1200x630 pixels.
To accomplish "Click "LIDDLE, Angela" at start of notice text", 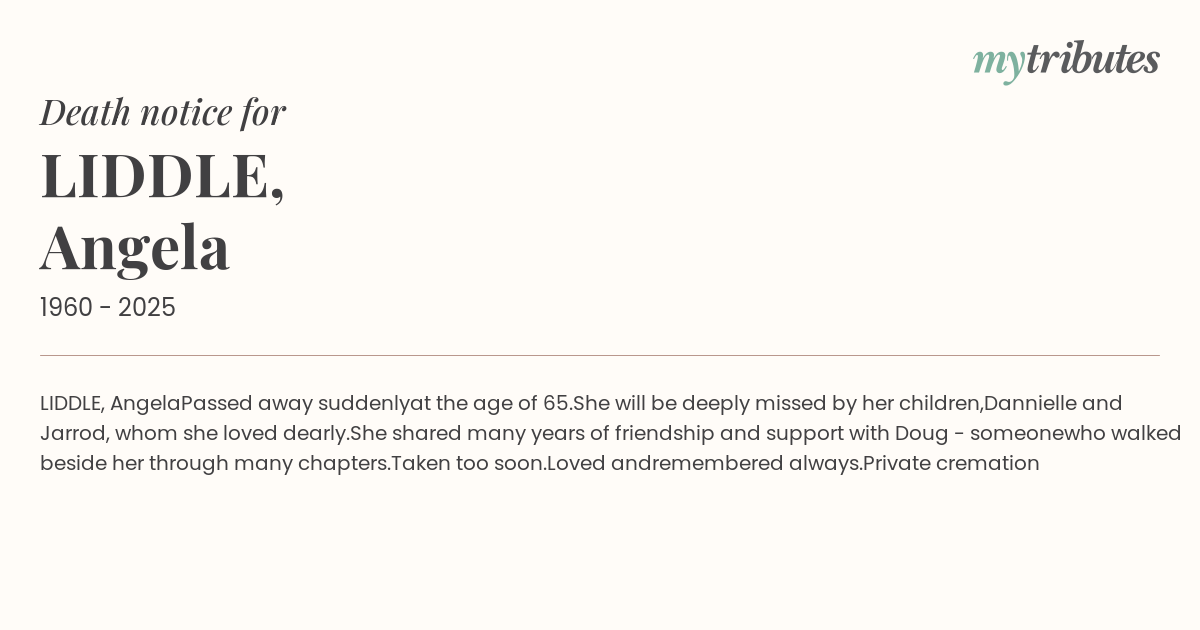I will (x=110, y=404).
